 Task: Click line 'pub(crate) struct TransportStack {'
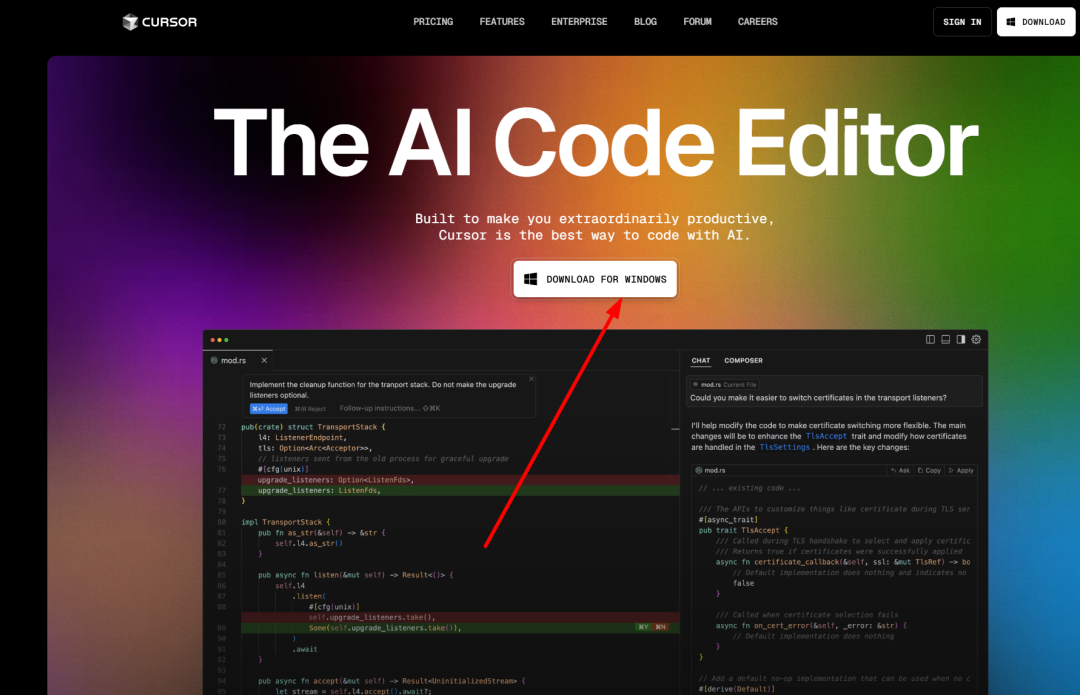[x=313, y=427]
